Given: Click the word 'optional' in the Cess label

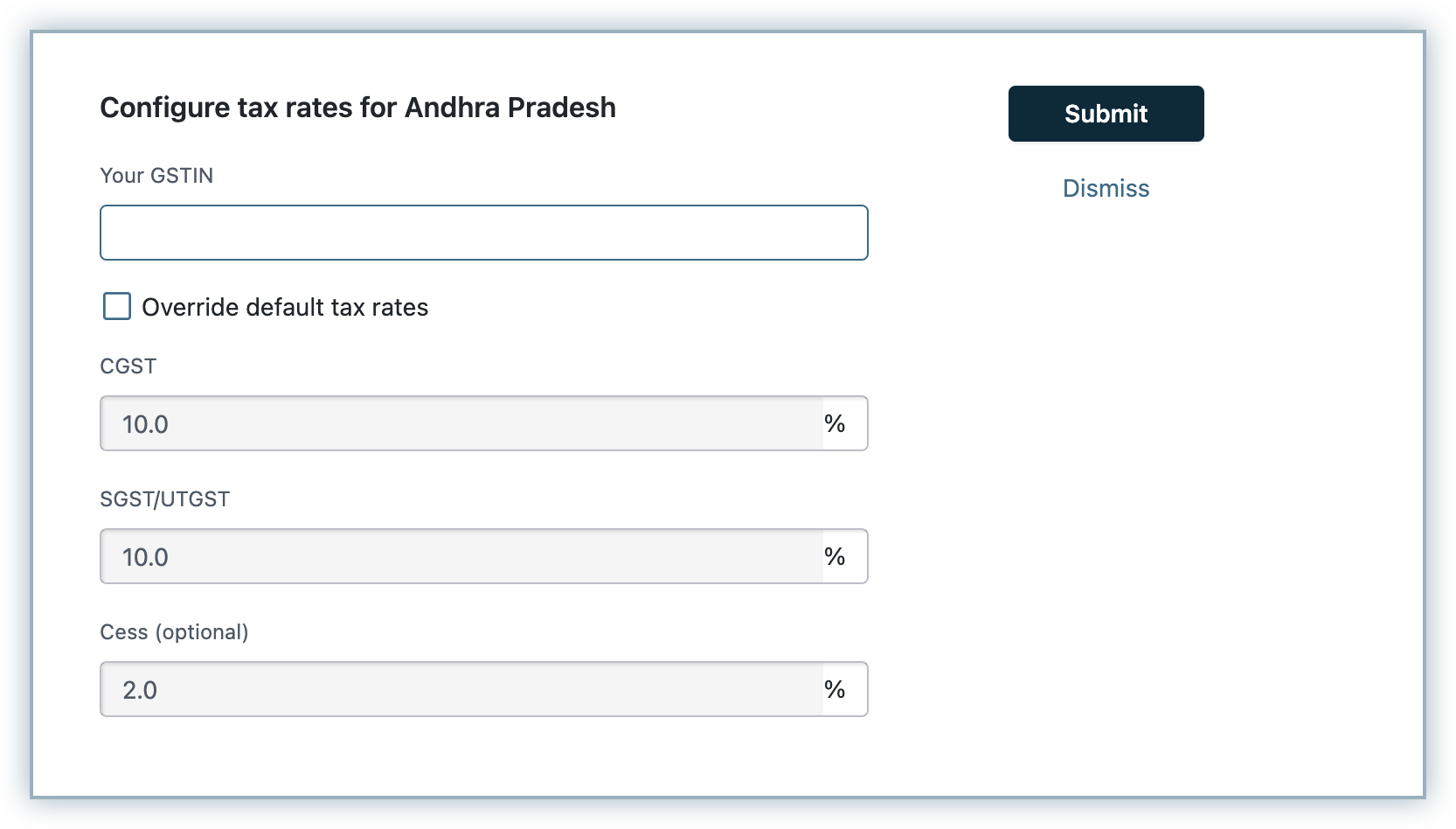Looking at the screenshot, I should [202, 632].
